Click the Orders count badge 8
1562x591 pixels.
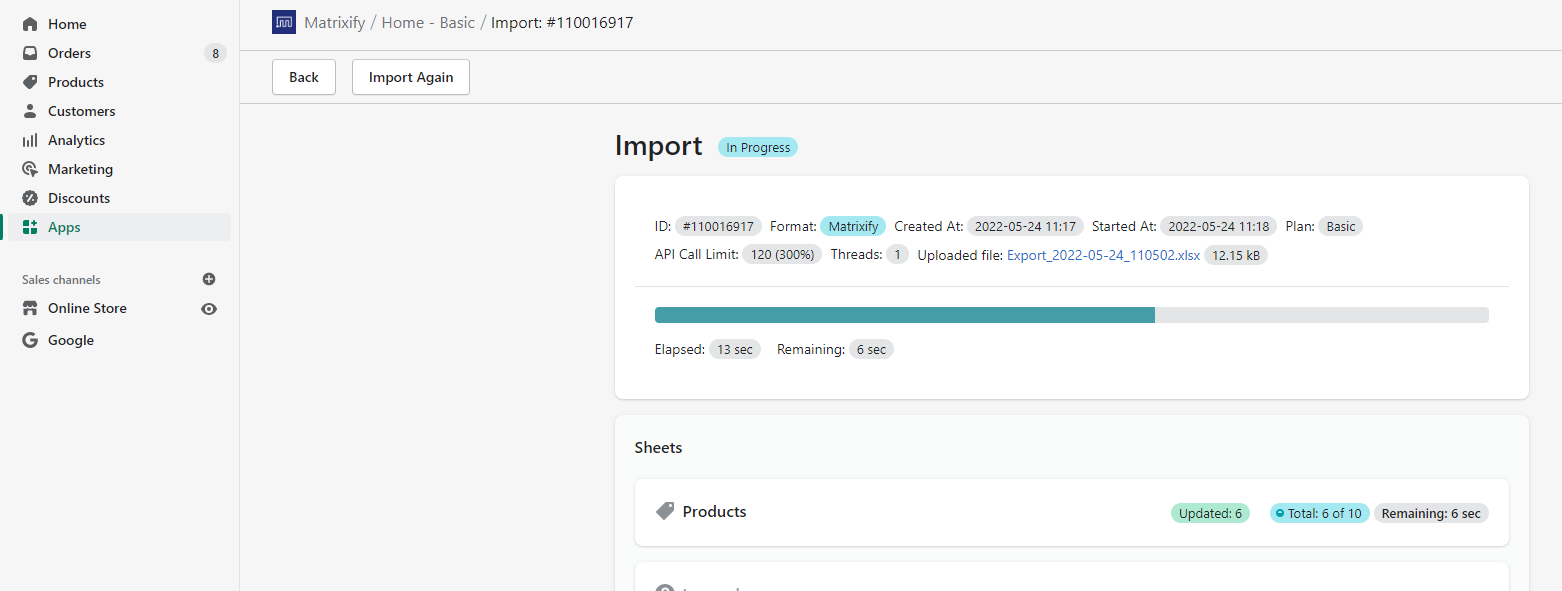pyautogui.click(x=215, y=53)
